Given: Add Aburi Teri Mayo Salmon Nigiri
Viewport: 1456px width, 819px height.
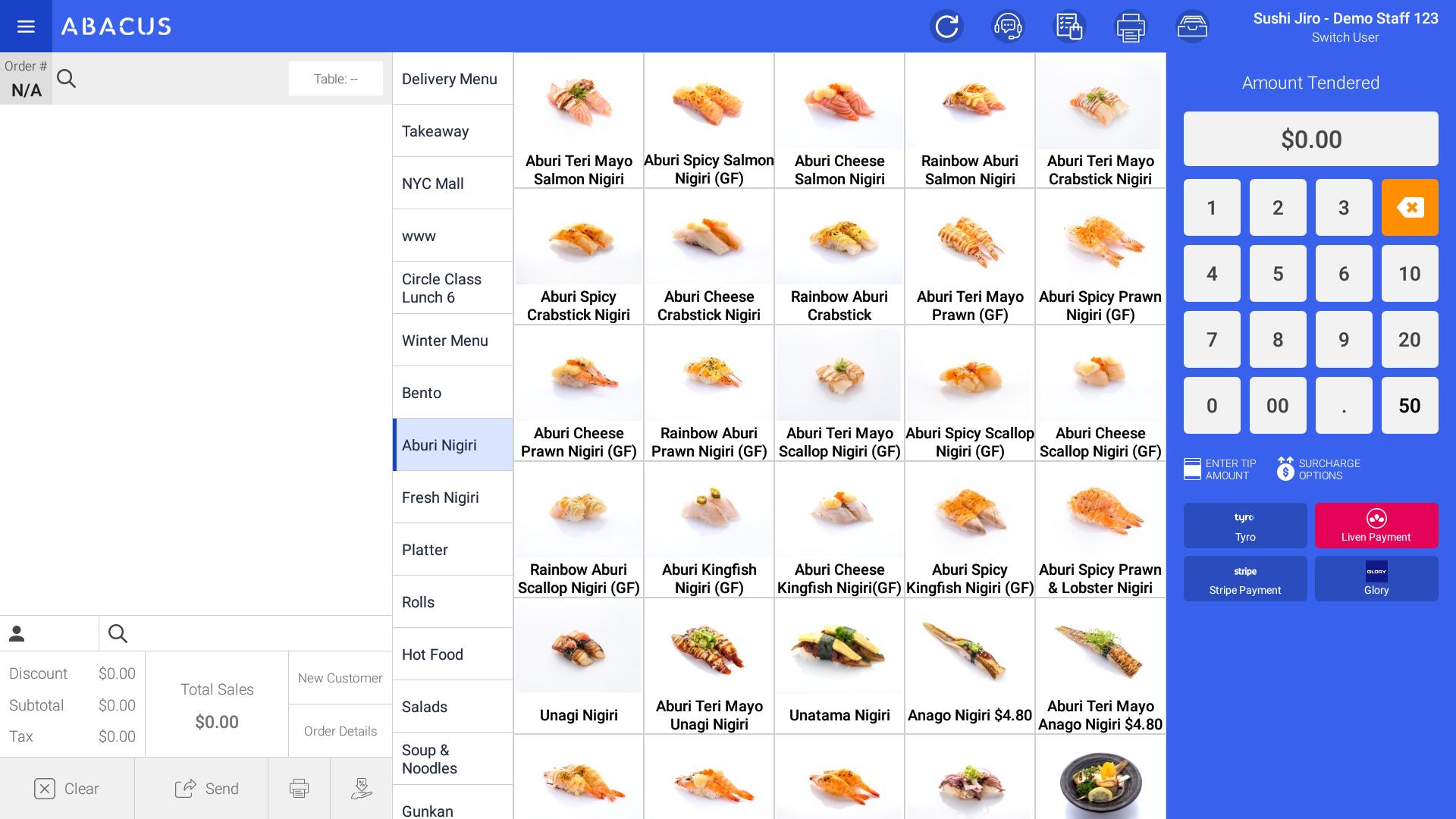Looking at the screenshot, I should pos(579,121).
